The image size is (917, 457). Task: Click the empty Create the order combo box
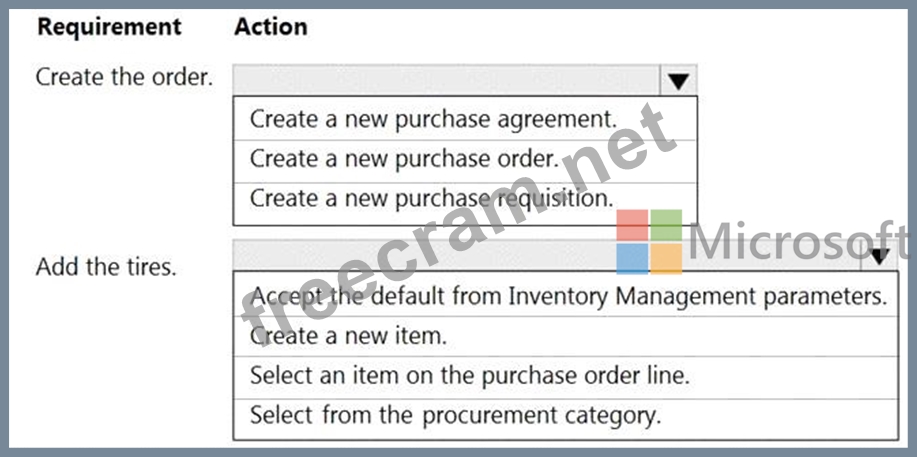446,81
